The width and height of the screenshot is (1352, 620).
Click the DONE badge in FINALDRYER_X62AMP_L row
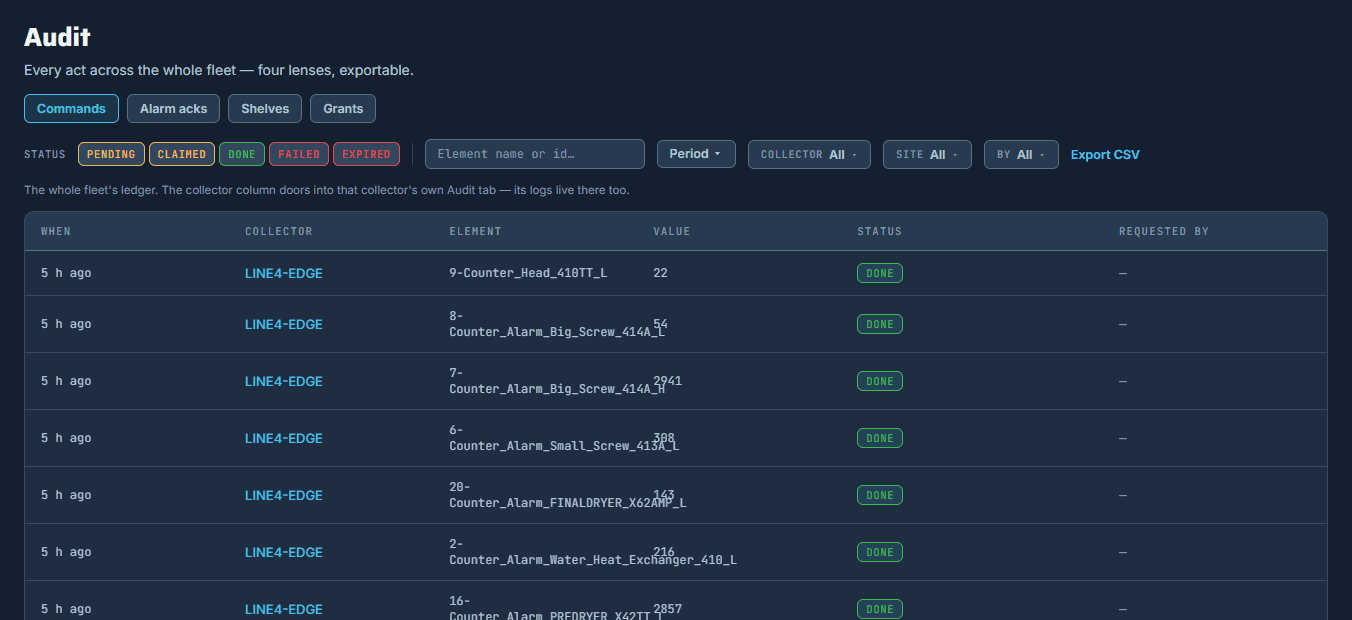(x=880, y=495)
